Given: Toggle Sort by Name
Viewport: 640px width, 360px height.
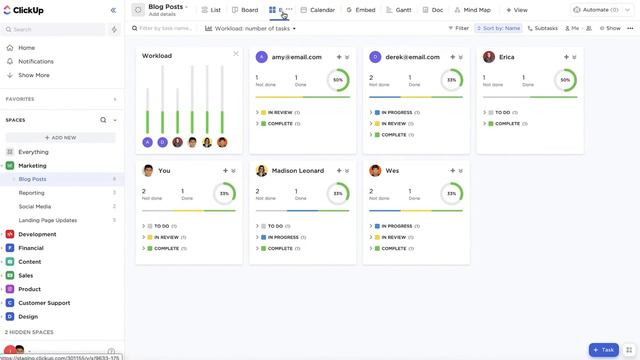Looking at the screenshot, I should [498, 28].
